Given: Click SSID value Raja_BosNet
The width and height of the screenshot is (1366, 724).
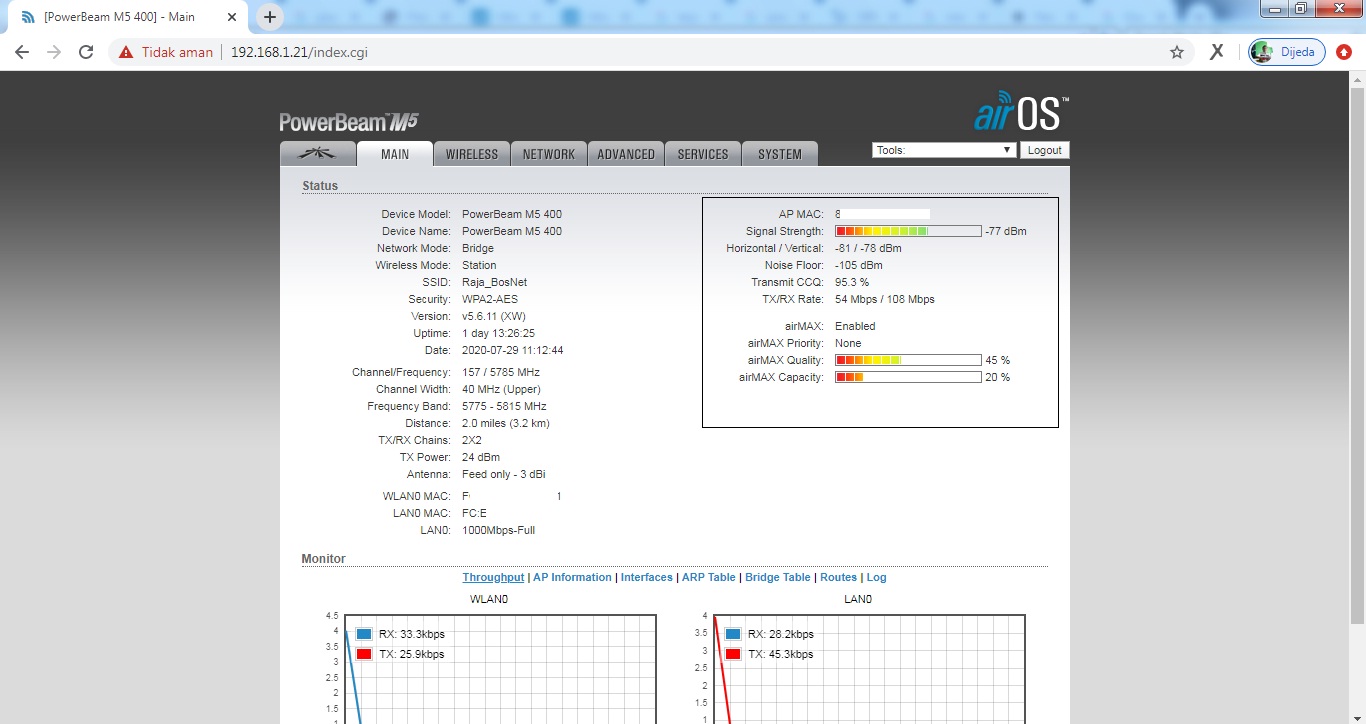Looking at the screenshot, I should tap(494, 282).
